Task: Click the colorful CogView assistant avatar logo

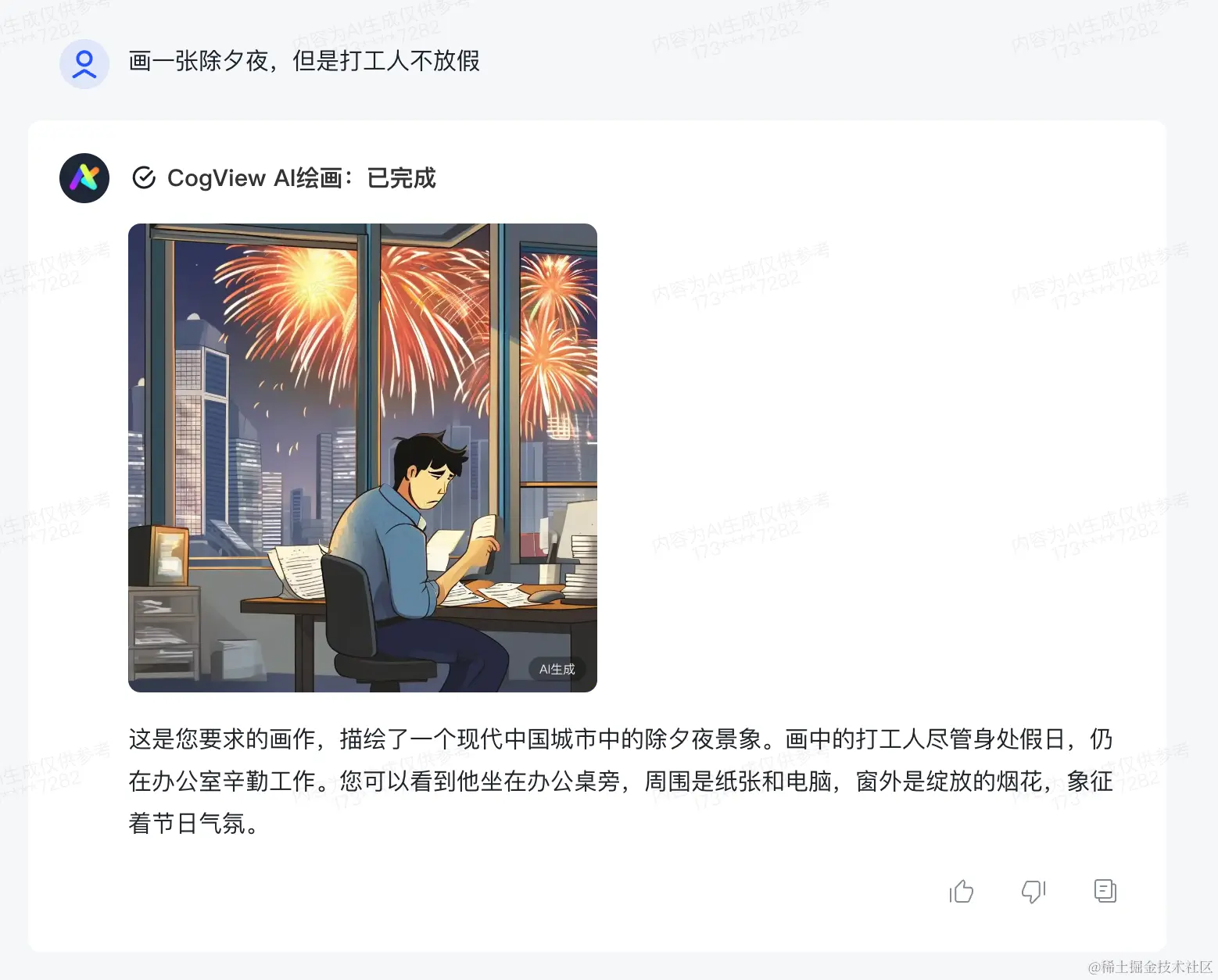Action: (x=84, y=178)
